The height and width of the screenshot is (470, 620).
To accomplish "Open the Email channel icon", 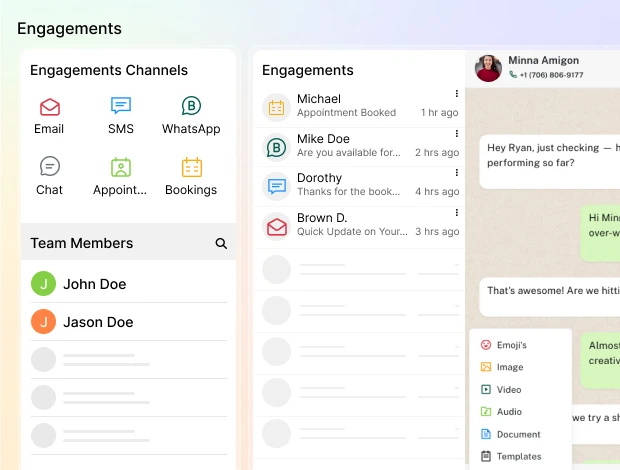I will click(49, 107).
